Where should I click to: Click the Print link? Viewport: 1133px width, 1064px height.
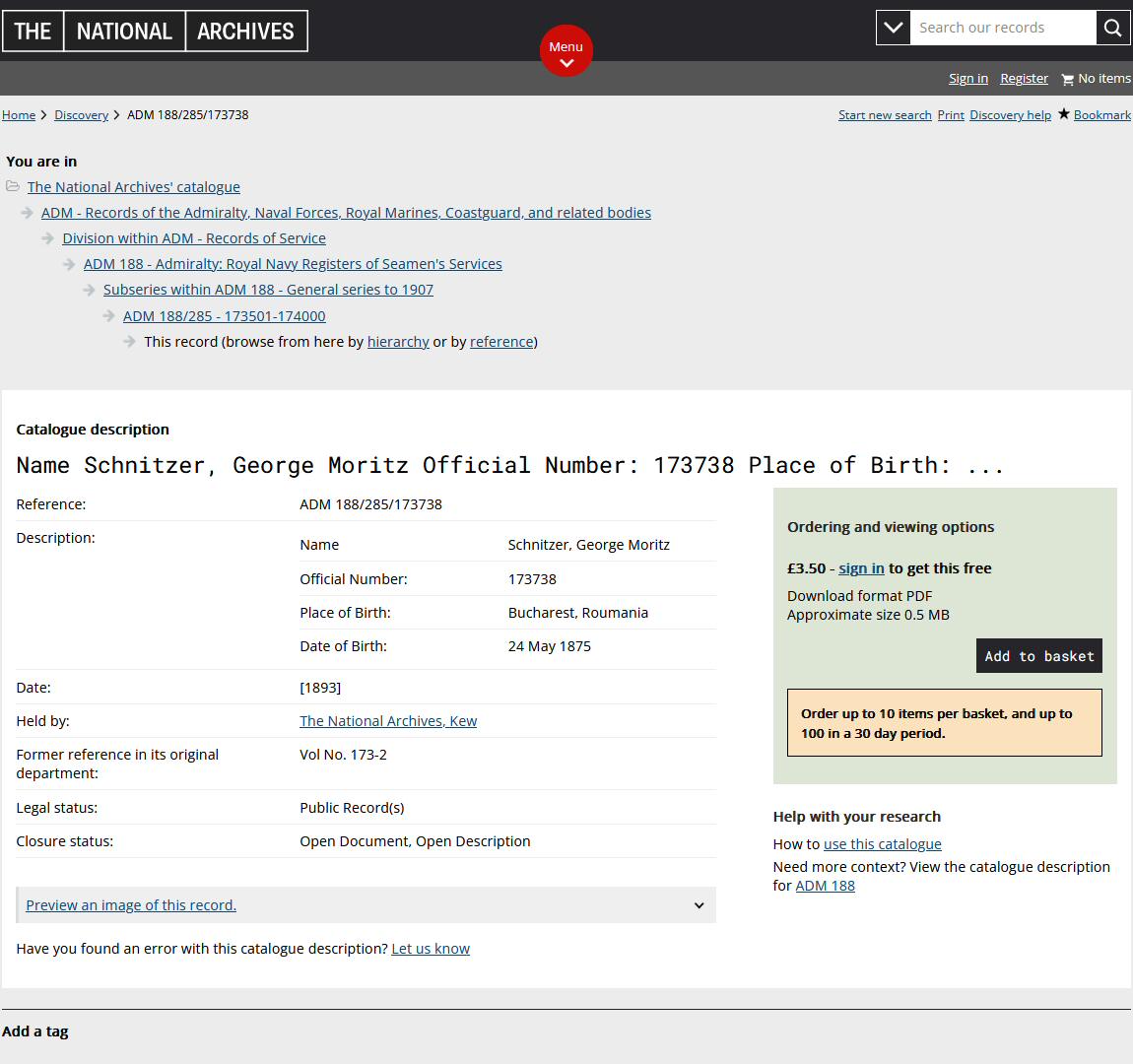pyautogui.click(x=951, y=115)
